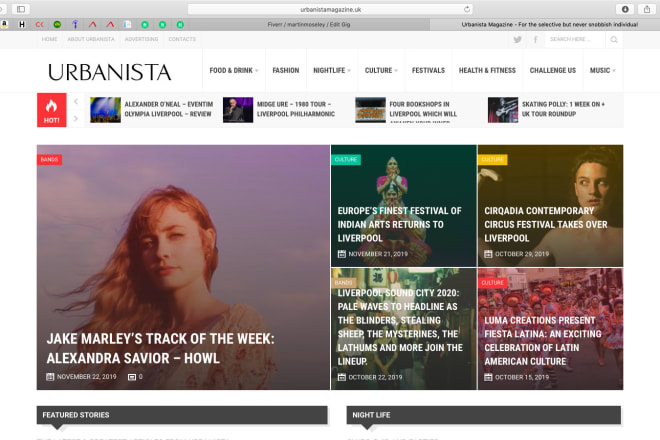Expand the Food & Drink menu
The height and width of the screenshot is (440, 660).
coord(234,70)
